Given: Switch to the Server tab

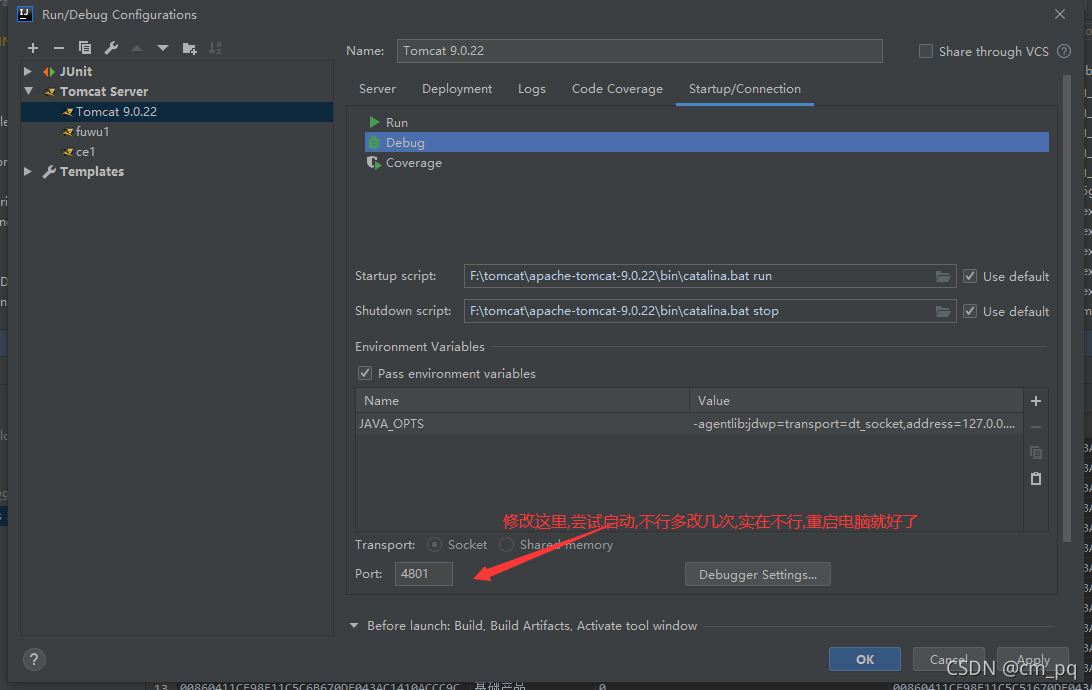Looking at the screenshot, I should pyautogui.click(x=377, y=89).
